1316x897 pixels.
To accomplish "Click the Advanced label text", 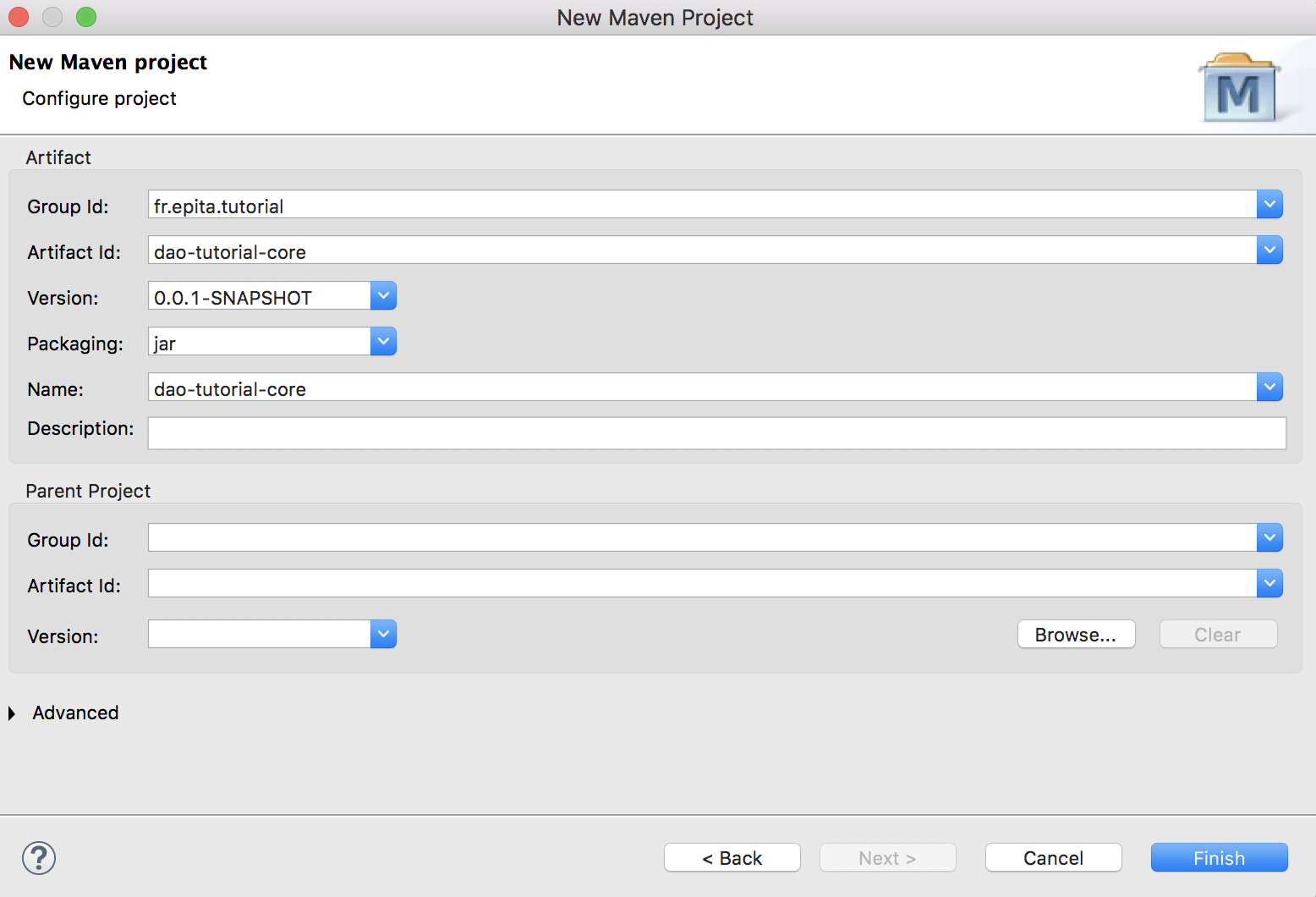I will pyautogui.click(x=75, y=713).
